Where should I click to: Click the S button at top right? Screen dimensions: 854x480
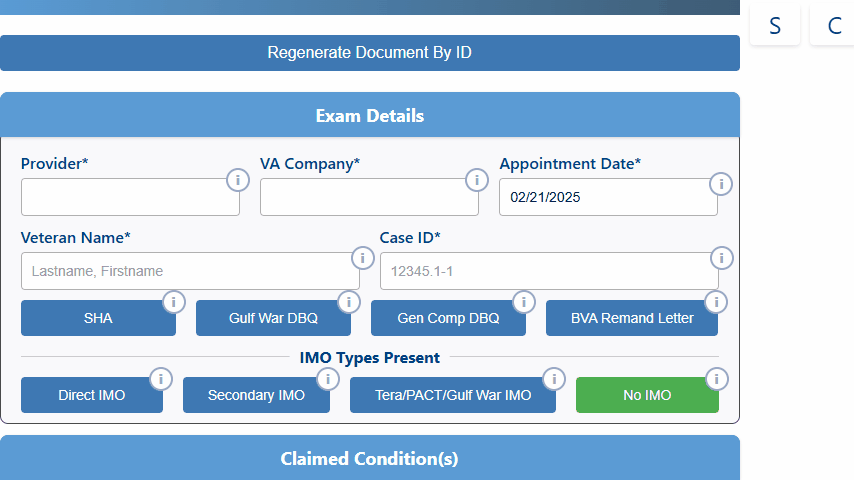click(775, 26)
